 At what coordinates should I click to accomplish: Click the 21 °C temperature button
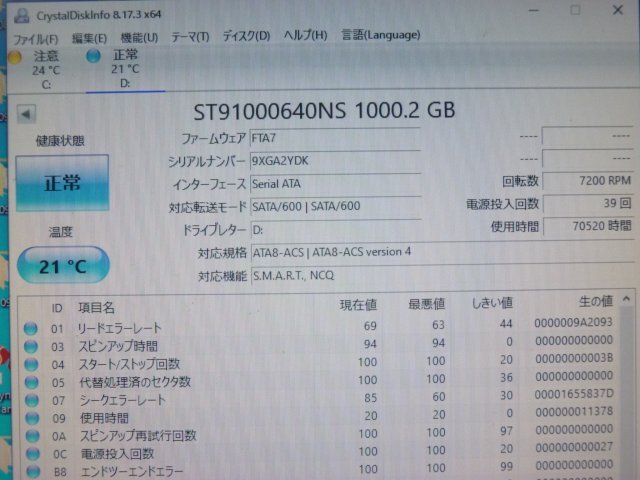coord(63,265)
